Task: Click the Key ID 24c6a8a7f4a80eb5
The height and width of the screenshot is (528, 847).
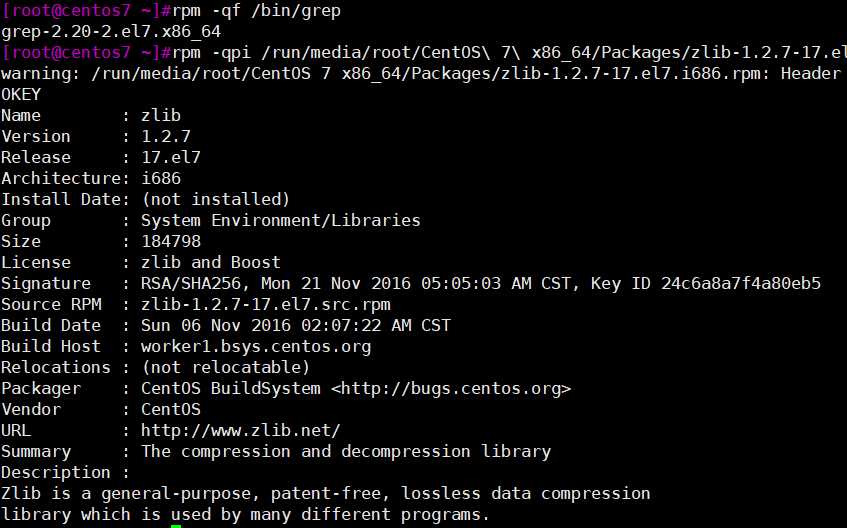Action: click(706, 284)
